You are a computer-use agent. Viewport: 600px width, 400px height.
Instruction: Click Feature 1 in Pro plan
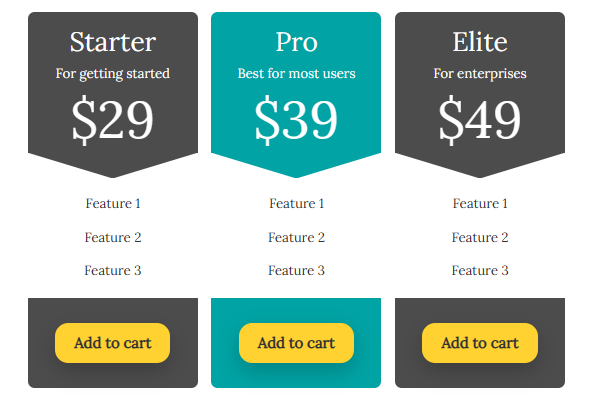point(296,204)
